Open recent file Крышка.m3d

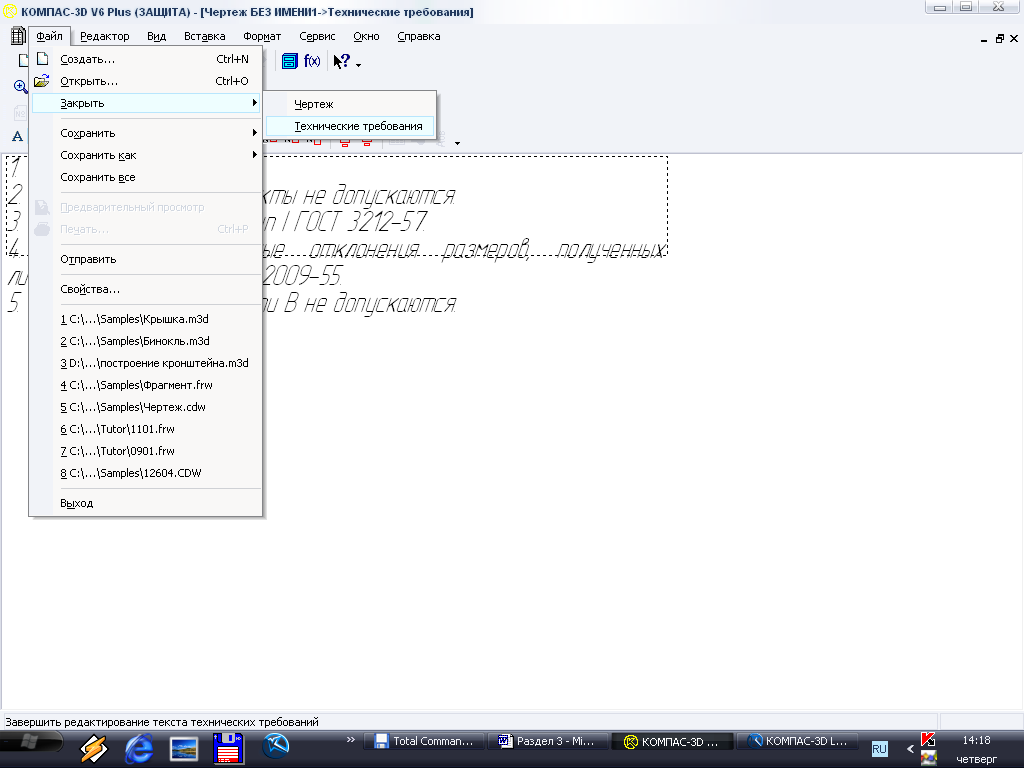point(146,319)
